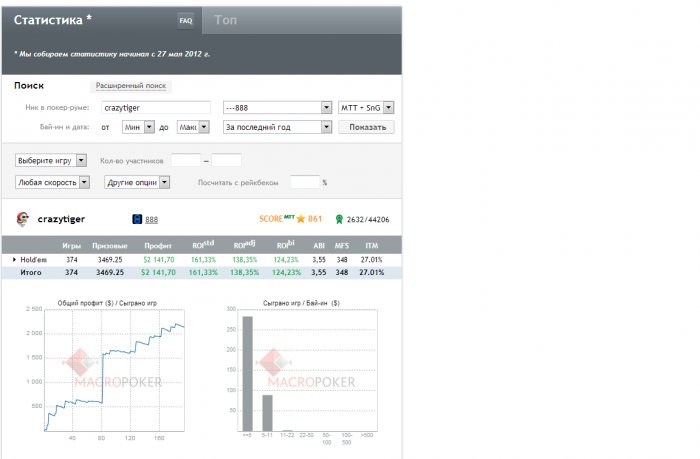Sort by ROI adj column header
Viewport: 700px width, 459px height.
(x=244, y=245)
